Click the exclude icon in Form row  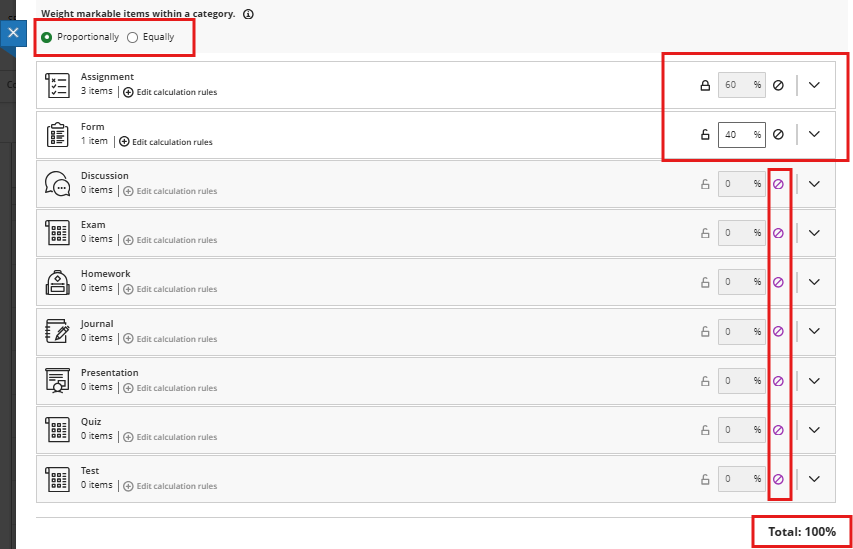tap(778, 134)
